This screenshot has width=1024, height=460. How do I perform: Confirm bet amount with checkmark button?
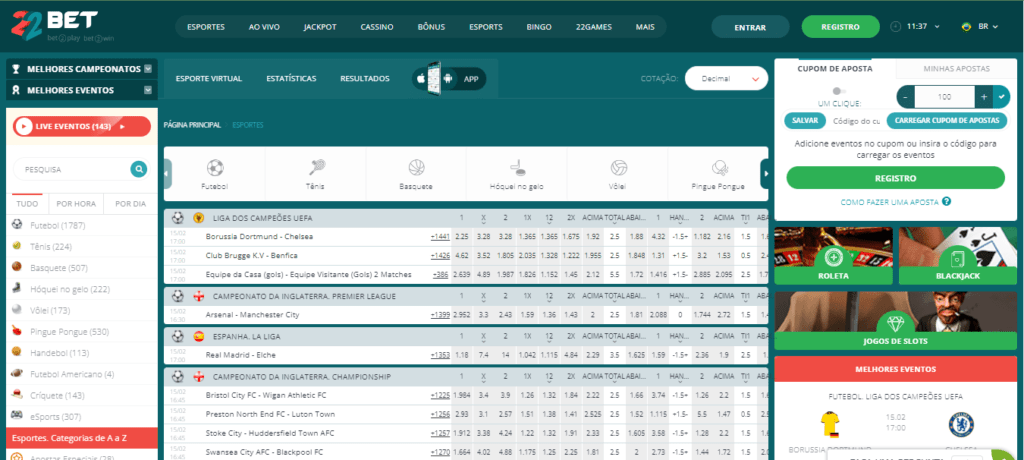pos(1002,97)
